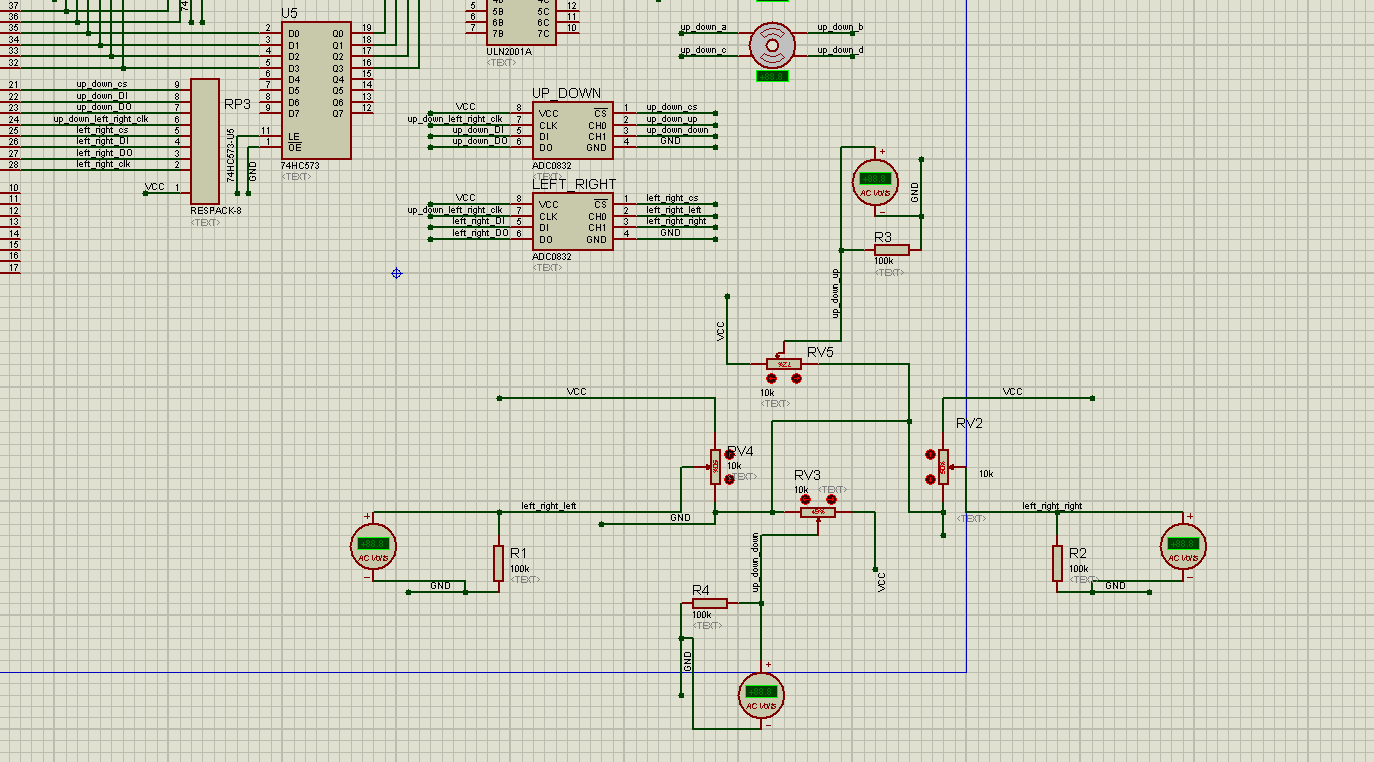Click RV3 potentiometer's right arrow button
The width and height of the screenshot is (1374, 762).
831,499
